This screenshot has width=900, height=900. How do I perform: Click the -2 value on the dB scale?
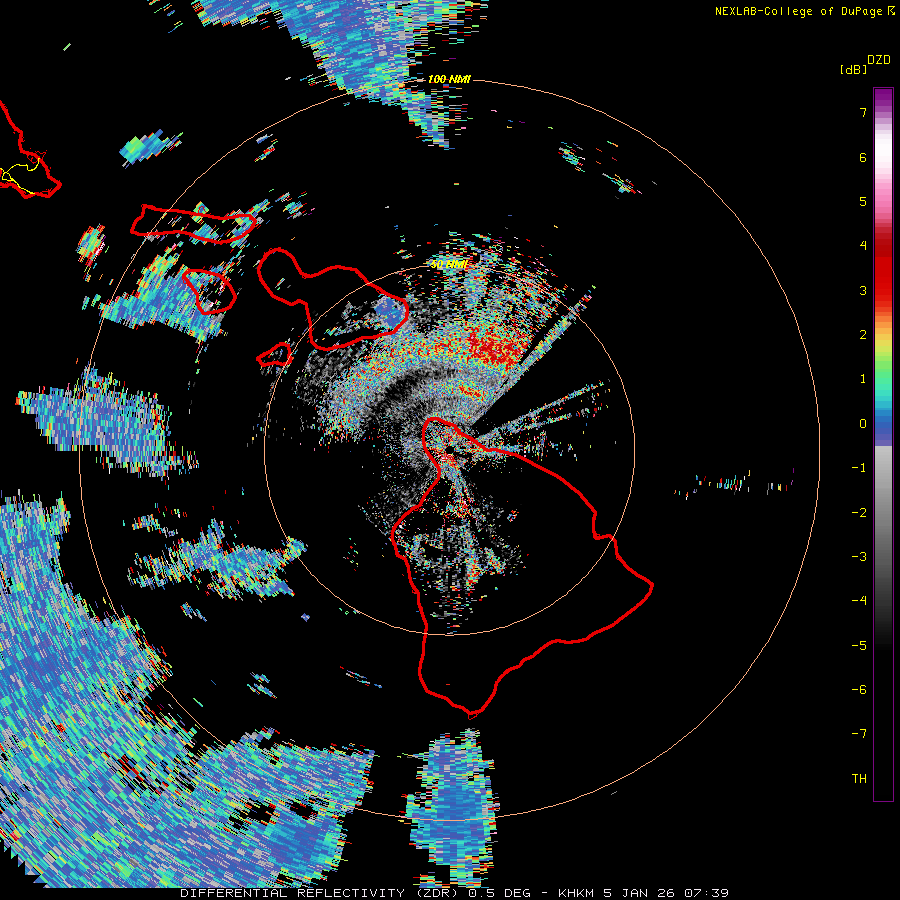[x=859, y=512]
